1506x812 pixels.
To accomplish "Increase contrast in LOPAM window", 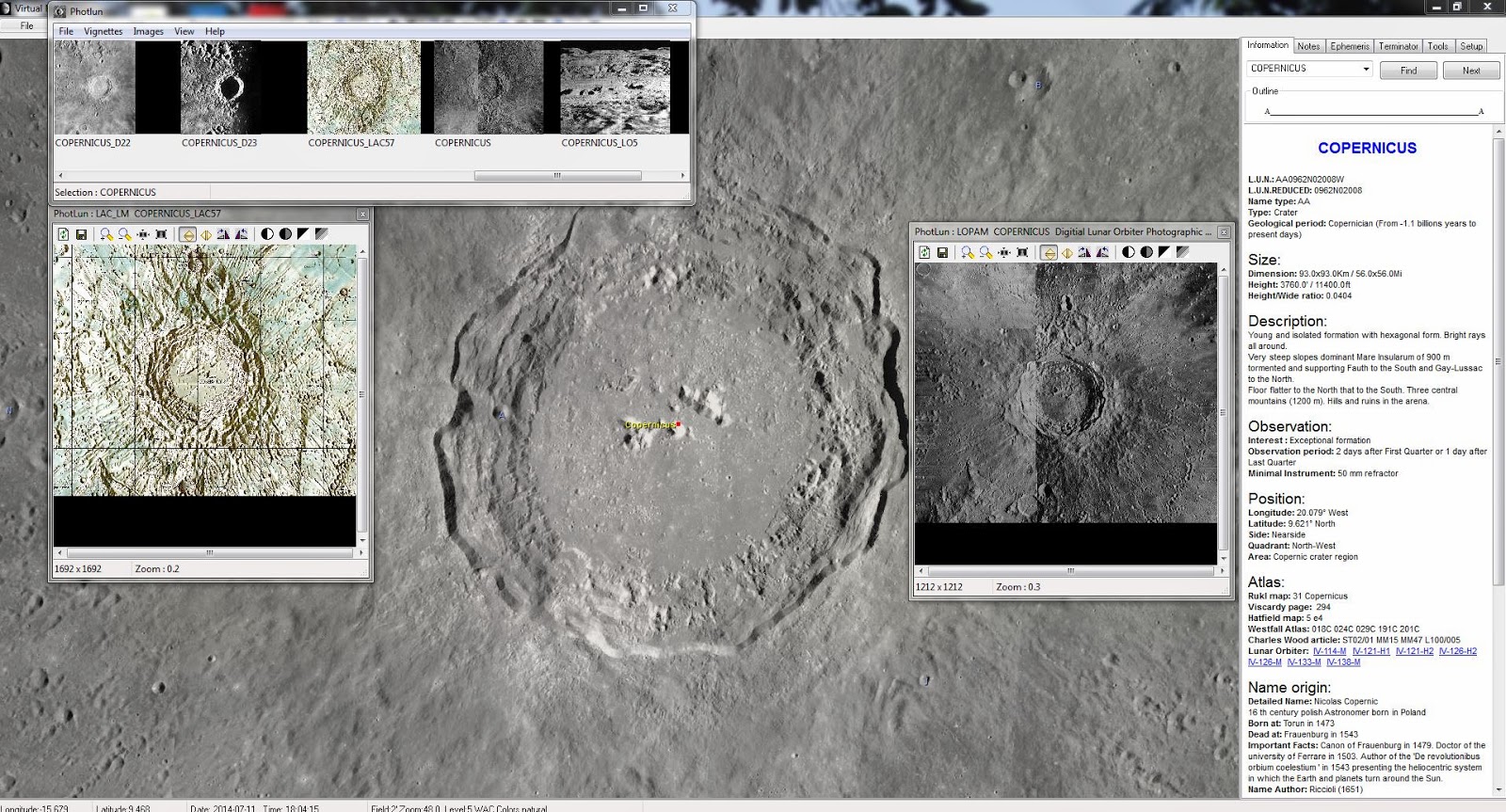I will [x=1129, y=252].
